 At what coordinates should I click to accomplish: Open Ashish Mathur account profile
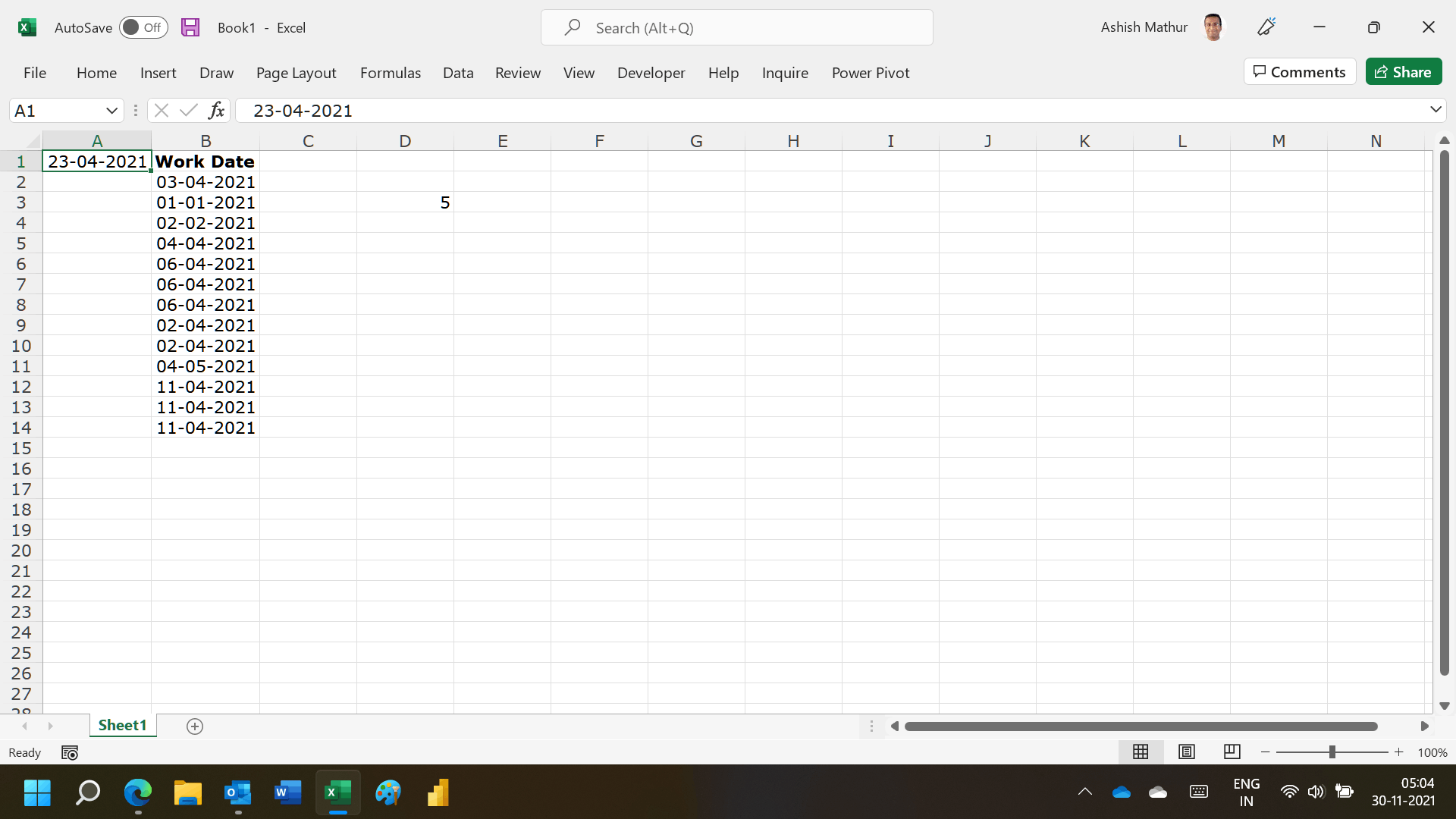tap(1163, 27)
